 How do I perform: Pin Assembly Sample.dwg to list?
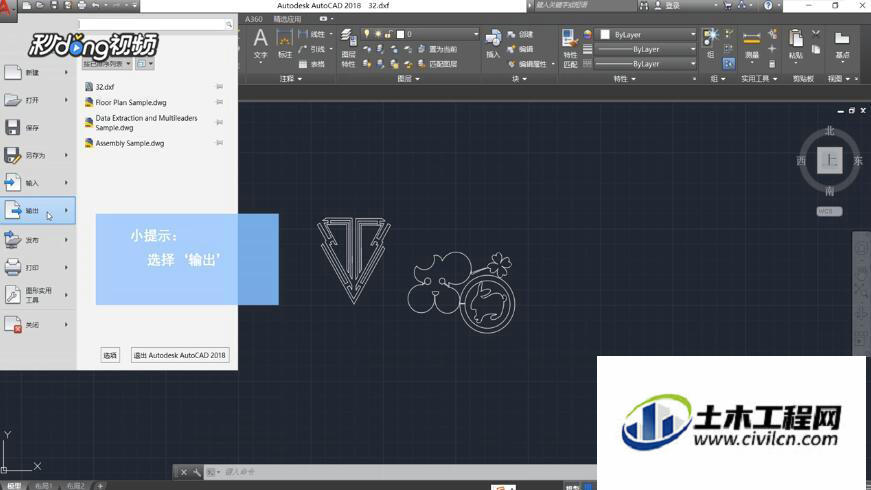tap(219, 143)
